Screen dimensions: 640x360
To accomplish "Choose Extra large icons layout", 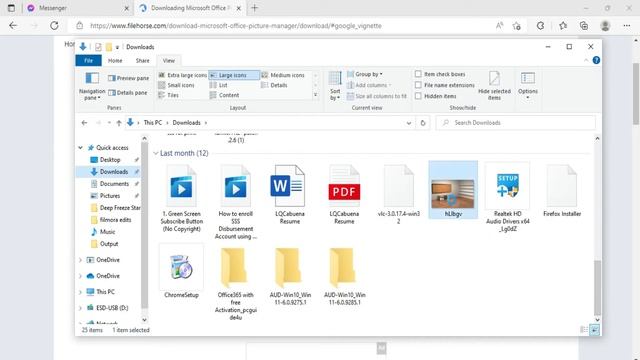I will pos(182,75).
